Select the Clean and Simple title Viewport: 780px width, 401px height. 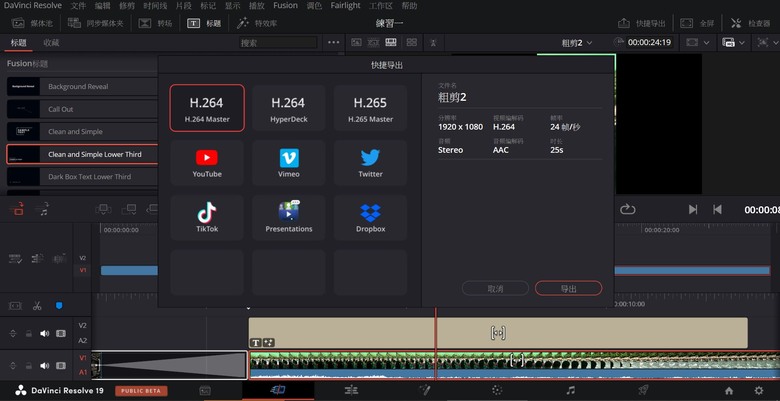(82, 131)
